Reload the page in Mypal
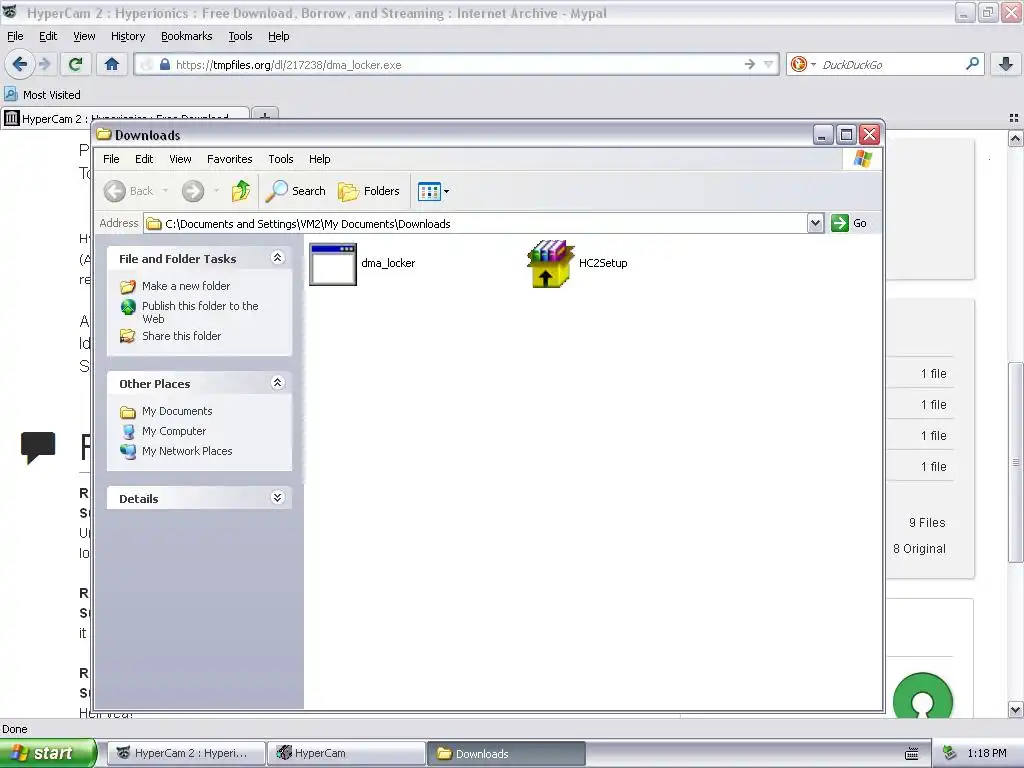Screen dimensions: 1024x768 pos(75,64)
